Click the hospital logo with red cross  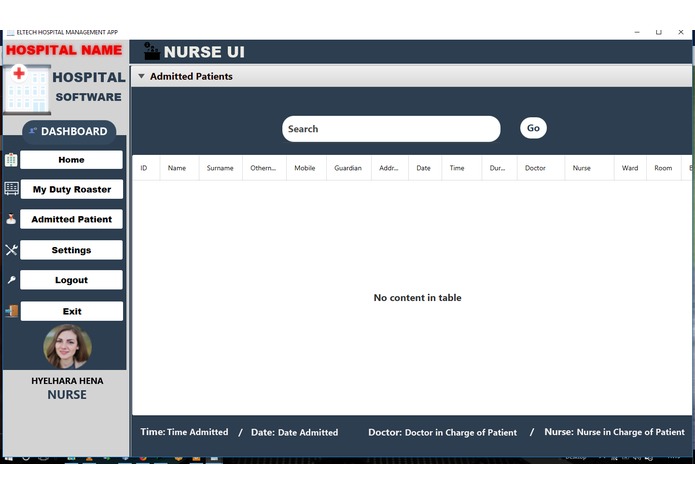click(27, 90)
